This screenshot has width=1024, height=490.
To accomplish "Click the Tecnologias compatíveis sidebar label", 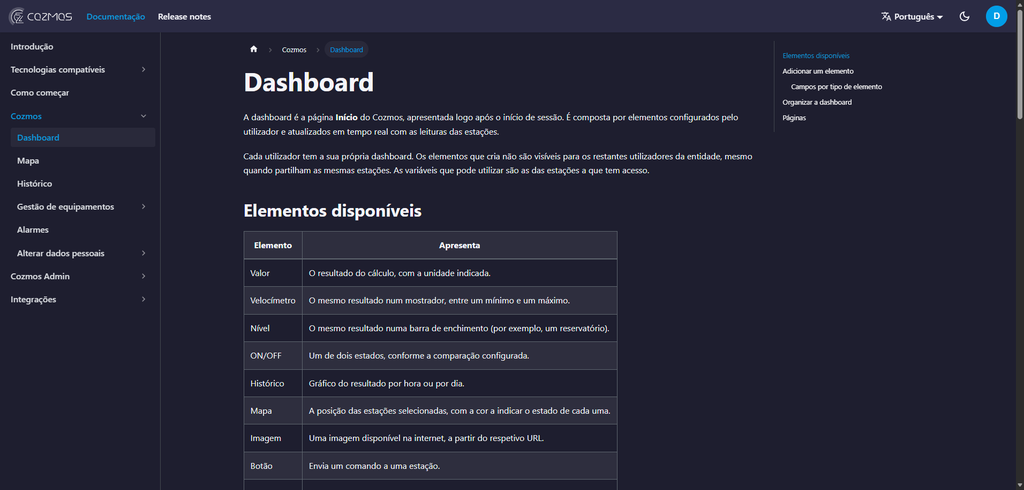I will 57,69.
